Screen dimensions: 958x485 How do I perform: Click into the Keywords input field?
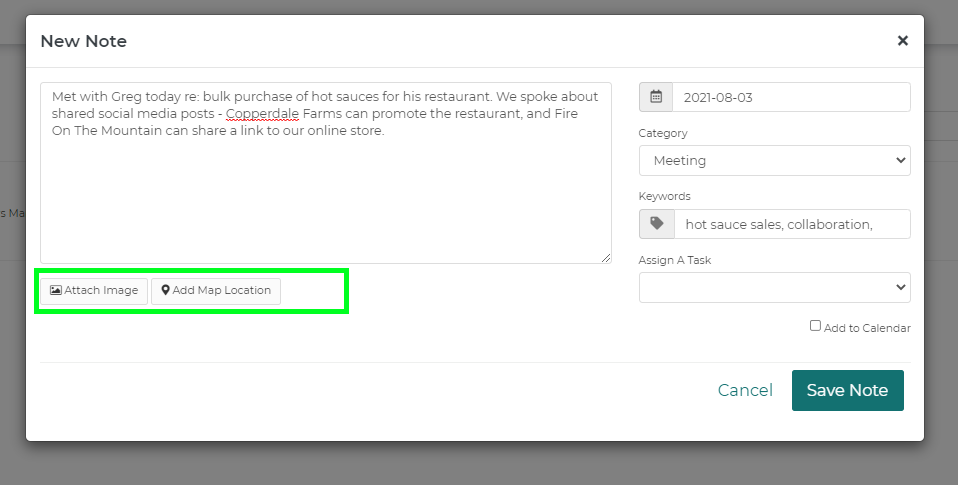(x=791, y=224)
